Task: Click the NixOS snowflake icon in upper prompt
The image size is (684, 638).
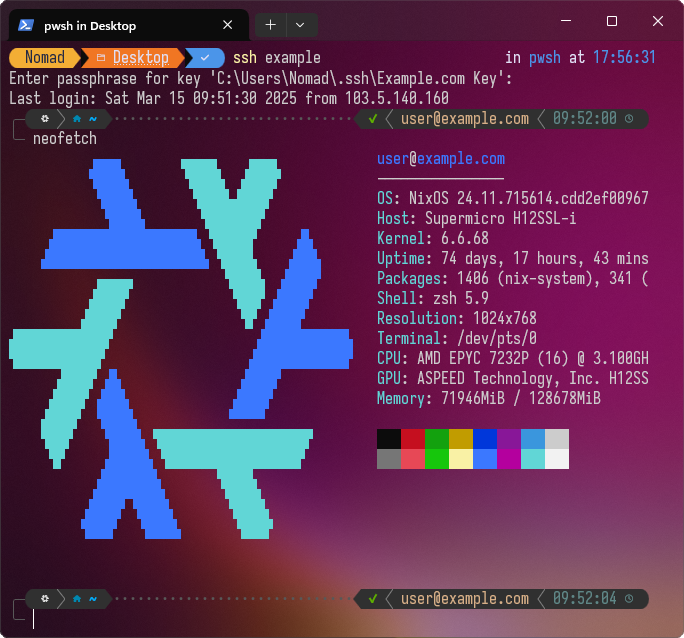Action: coord(45,119)
